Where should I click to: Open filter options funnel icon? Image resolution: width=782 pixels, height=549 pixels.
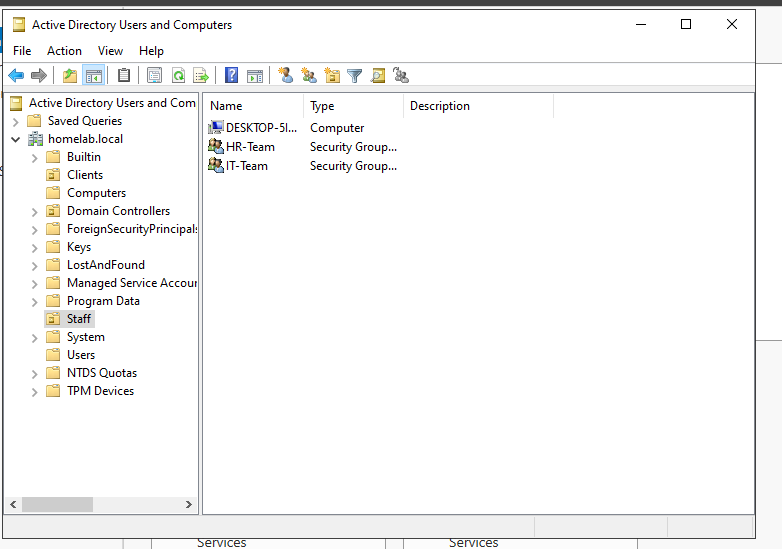[x=355, y=75]
